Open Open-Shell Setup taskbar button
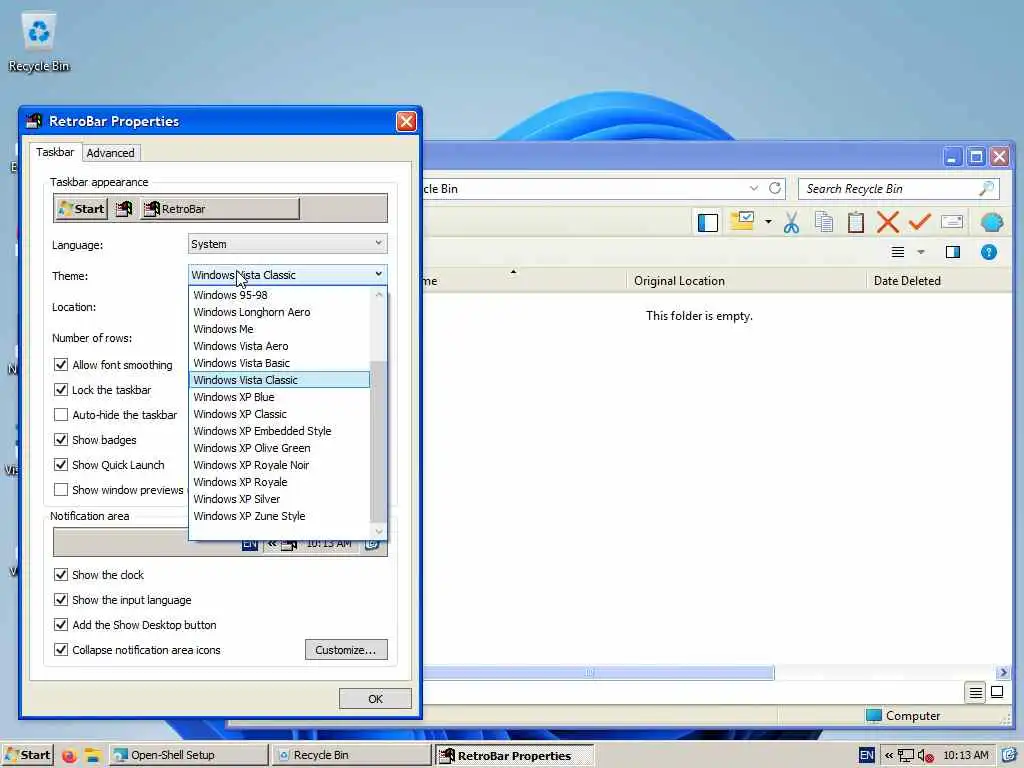Image resolution: width=1024 pixels, height=768 pixels. pyautogui.click(x=189, y=756)
